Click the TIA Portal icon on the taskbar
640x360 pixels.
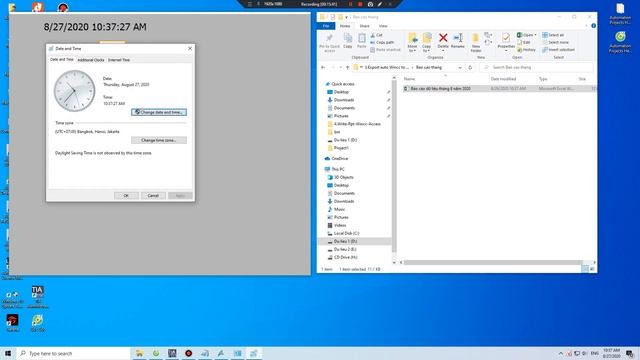(172, 353)
